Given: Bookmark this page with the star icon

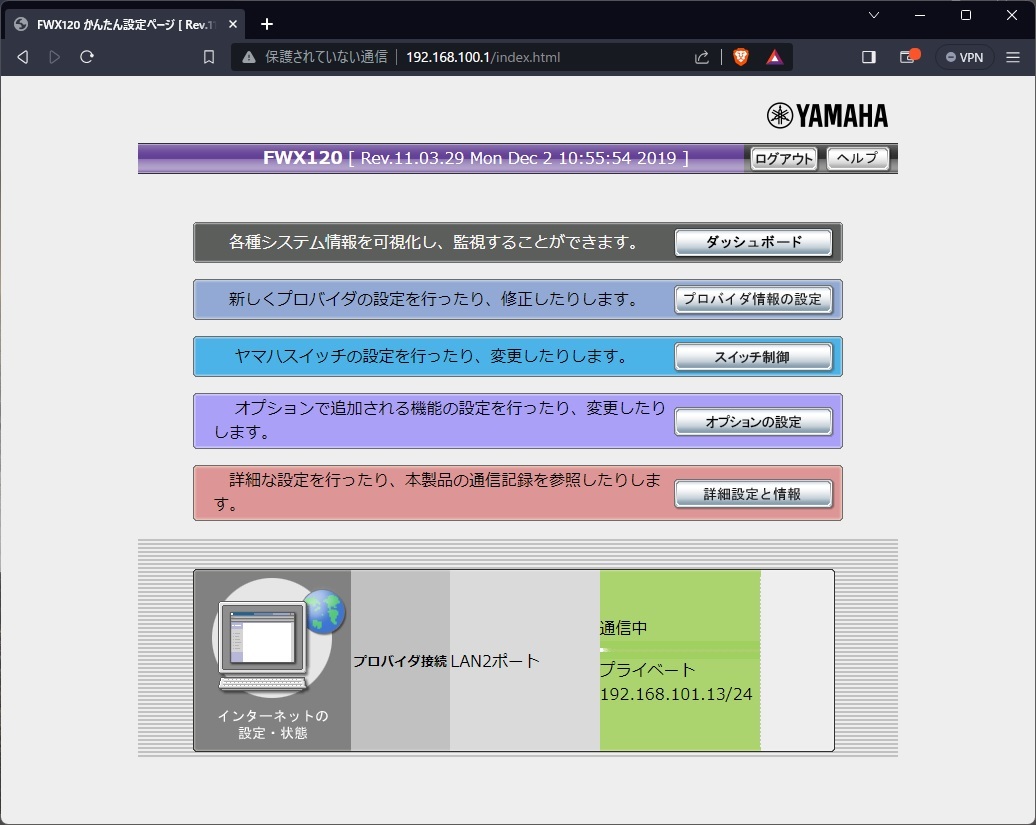Looking at the screenshot, I should click(x=207, y=57).
